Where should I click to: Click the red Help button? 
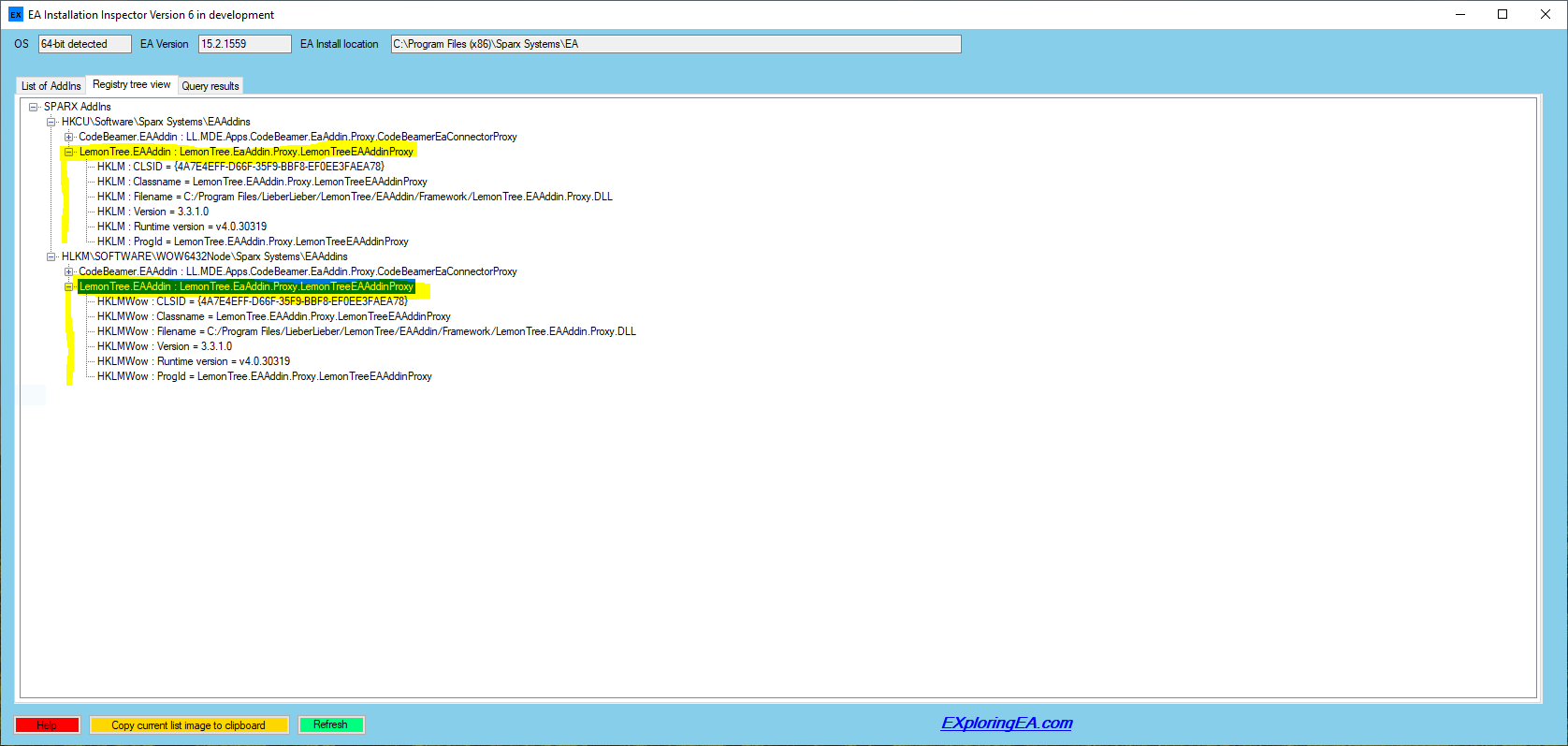click(47, 724)
